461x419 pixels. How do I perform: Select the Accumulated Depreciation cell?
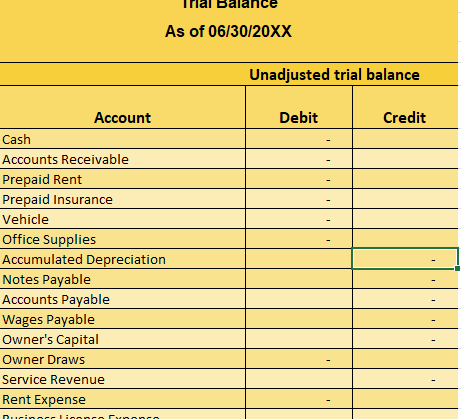click(x=122, y=259)
